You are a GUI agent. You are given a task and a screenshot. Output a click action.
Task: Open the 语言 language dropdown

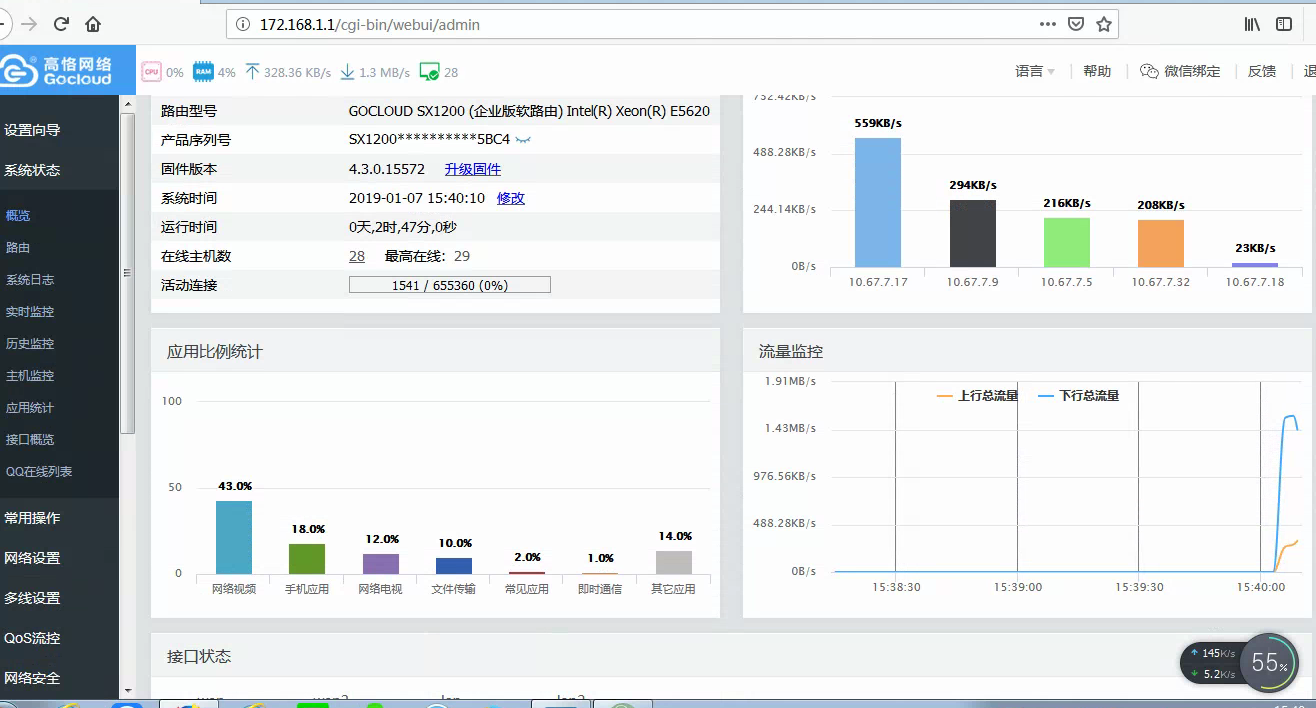[x=1035, y=72]
